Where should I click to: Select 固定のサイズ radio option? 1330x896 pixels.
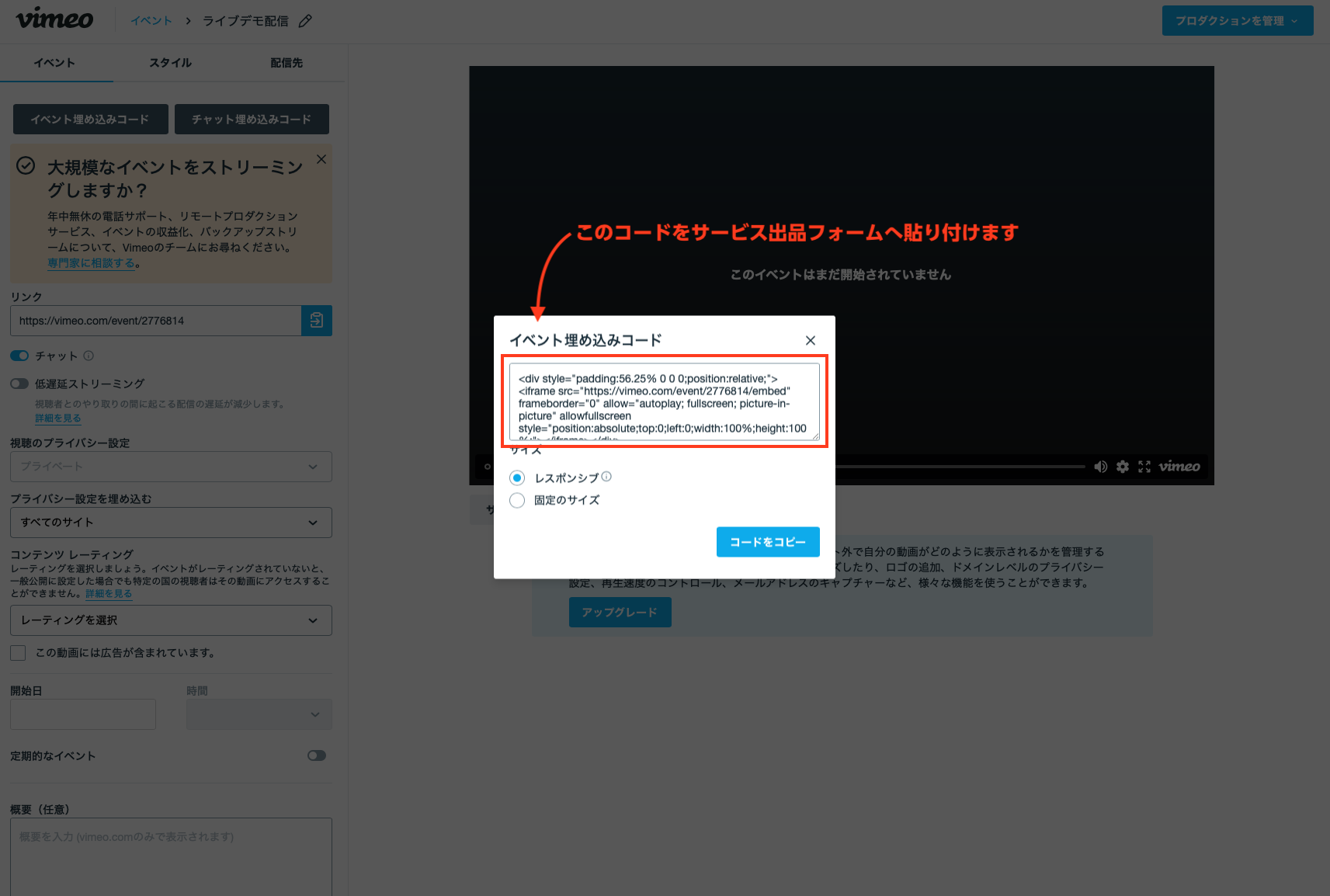coord(517,501)
